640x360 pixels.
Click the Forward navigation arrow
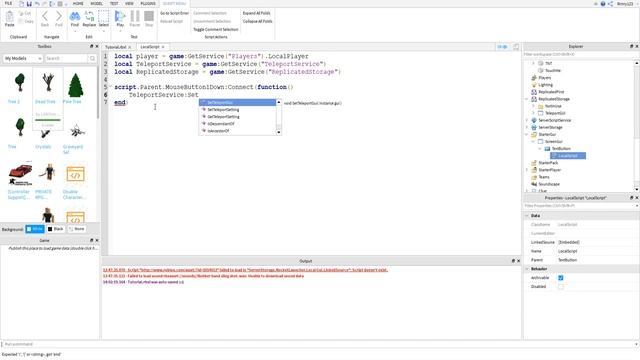(x=59, y=16)
